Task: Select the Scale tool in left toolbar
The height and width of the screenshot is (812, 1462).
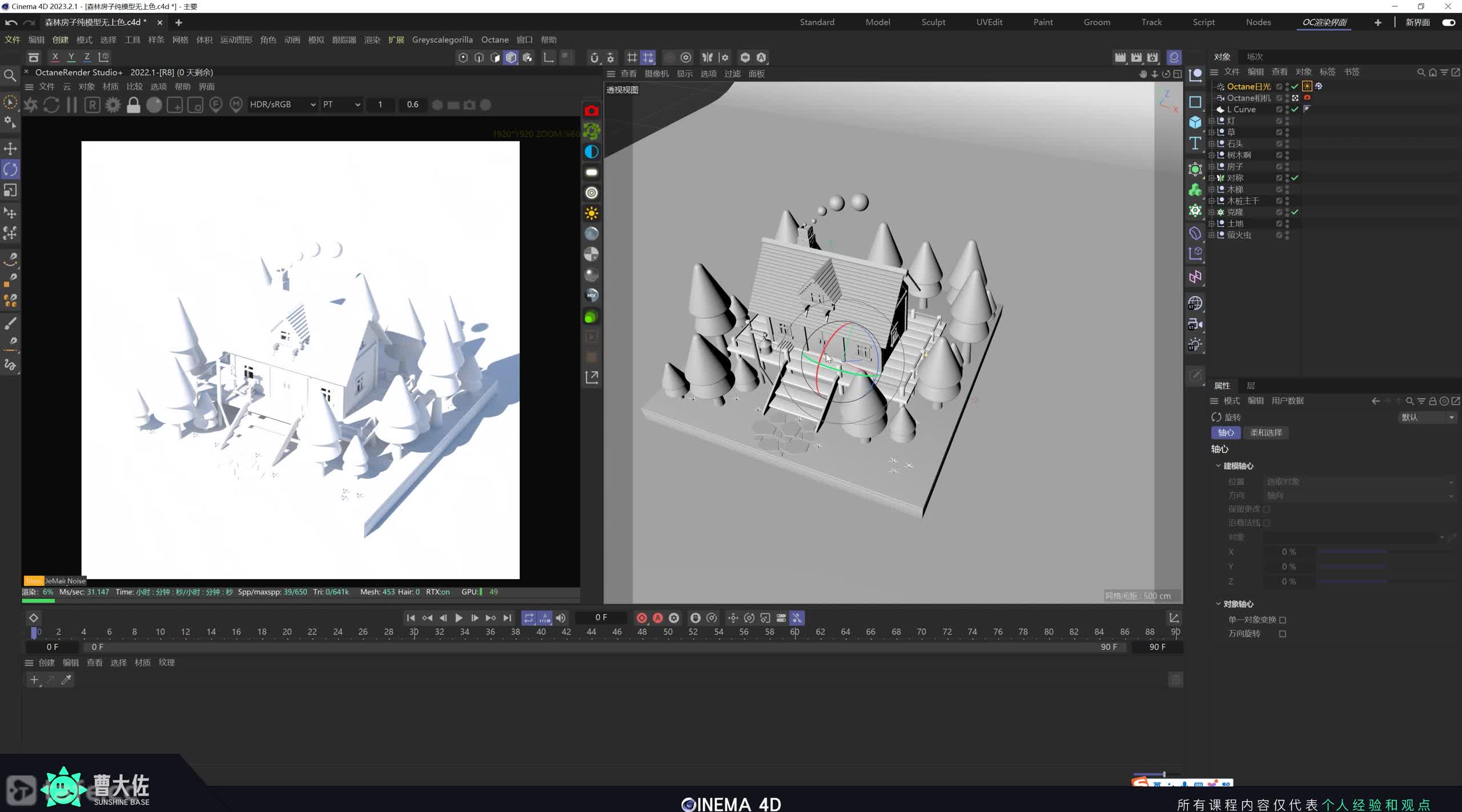Action: pos(10,190)
